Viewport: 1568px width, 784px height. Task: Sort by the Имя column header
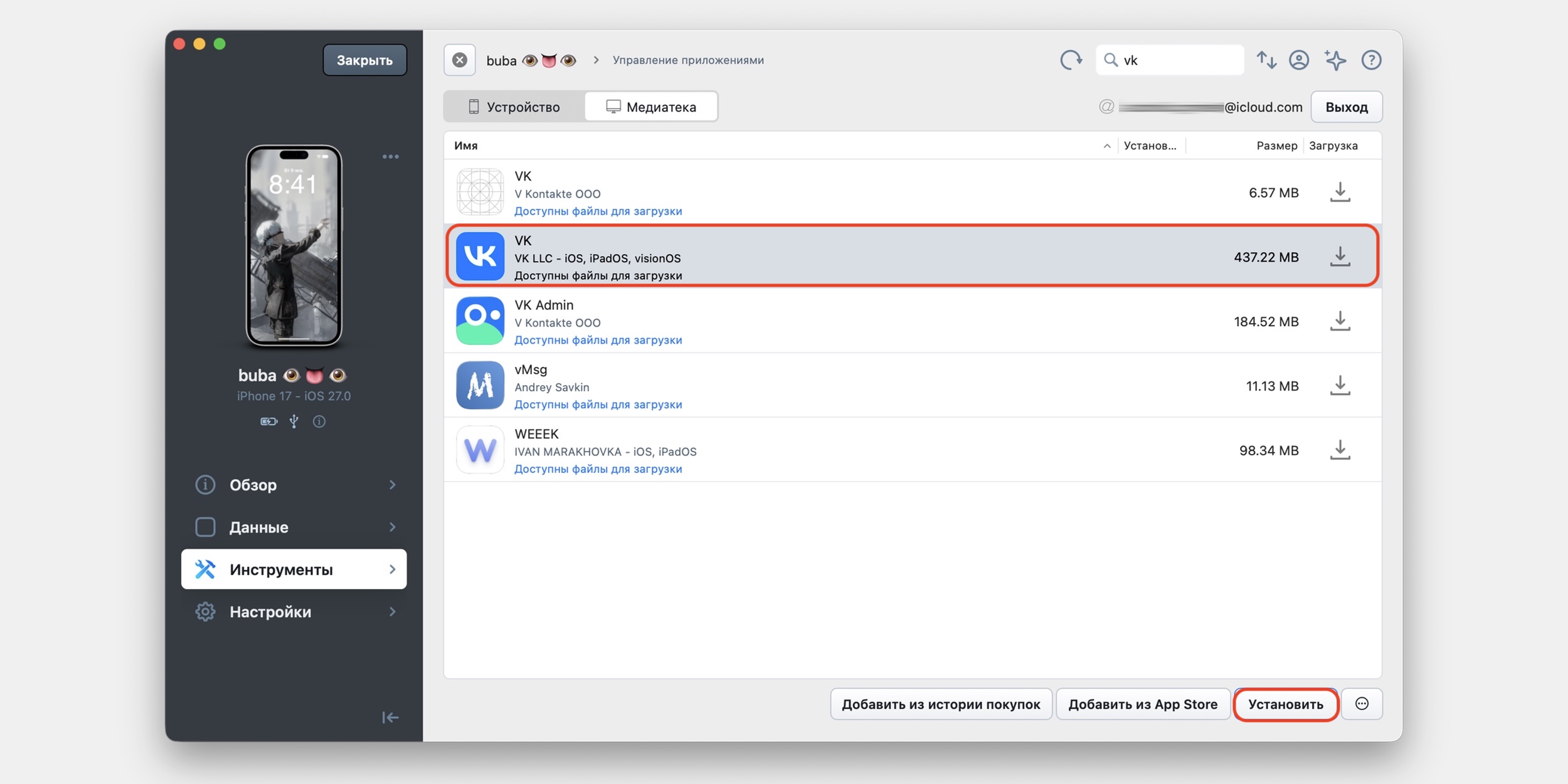point(781,146)
